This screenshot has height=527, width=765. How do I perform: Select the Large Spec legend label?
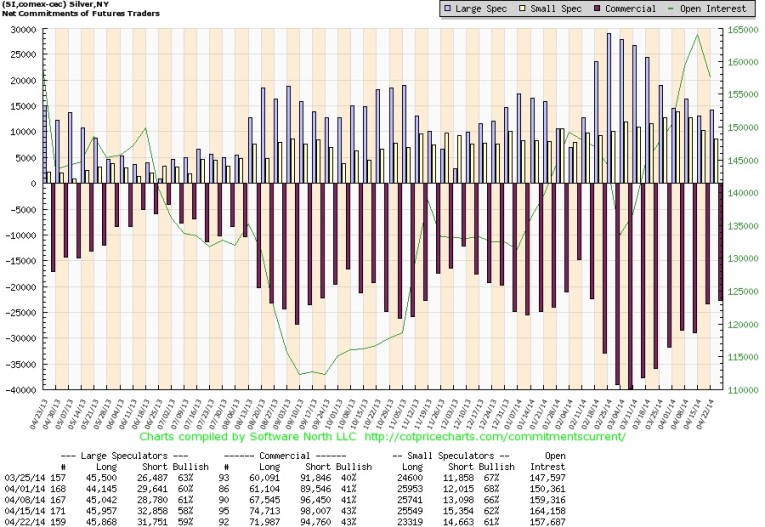pyautogui.click(x=480, y=9)
